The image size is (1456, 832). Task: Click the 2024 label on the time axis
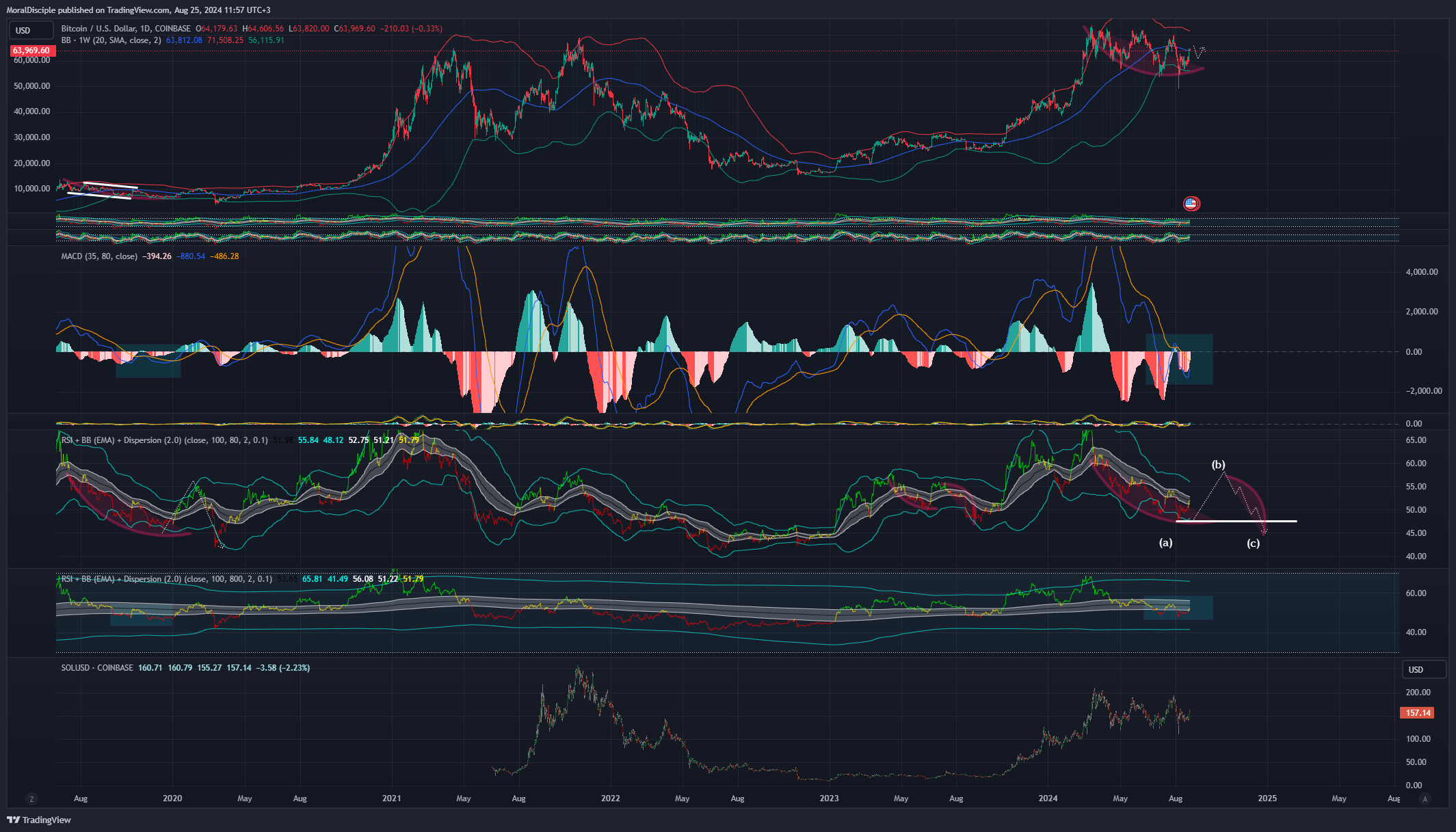point(1048,799)
